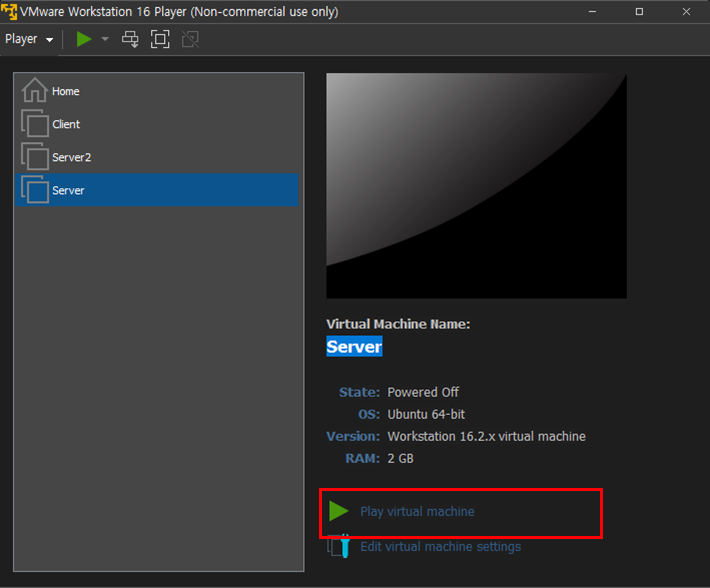Click the Server VM list icon
Image resolution: width=710 pixels, height=588 pixels.
pos(35,189)
